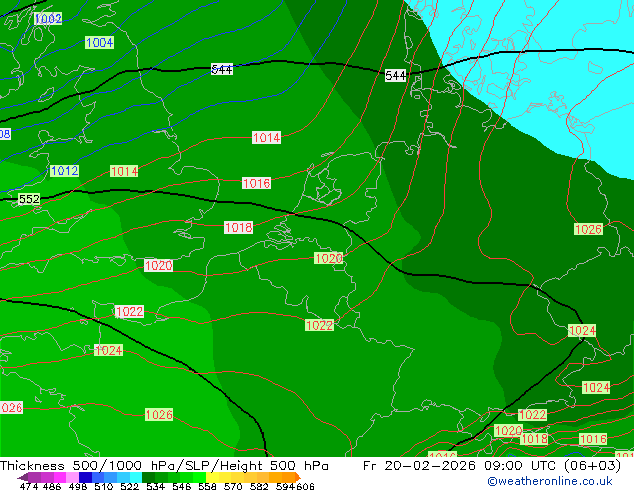Click the dark blue 498 legend swatch
The height and width of the screenshot is (490, 634).
tap(85, 478)
